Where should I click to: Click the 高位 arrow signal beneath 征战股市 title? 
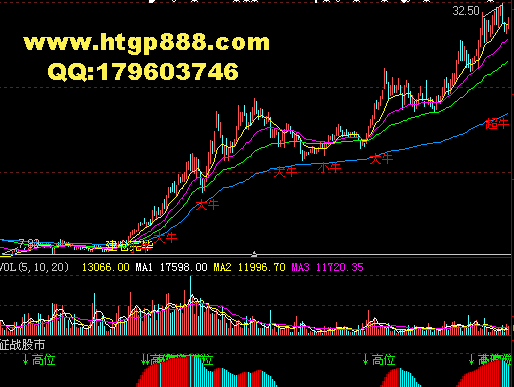click(39, 360)
